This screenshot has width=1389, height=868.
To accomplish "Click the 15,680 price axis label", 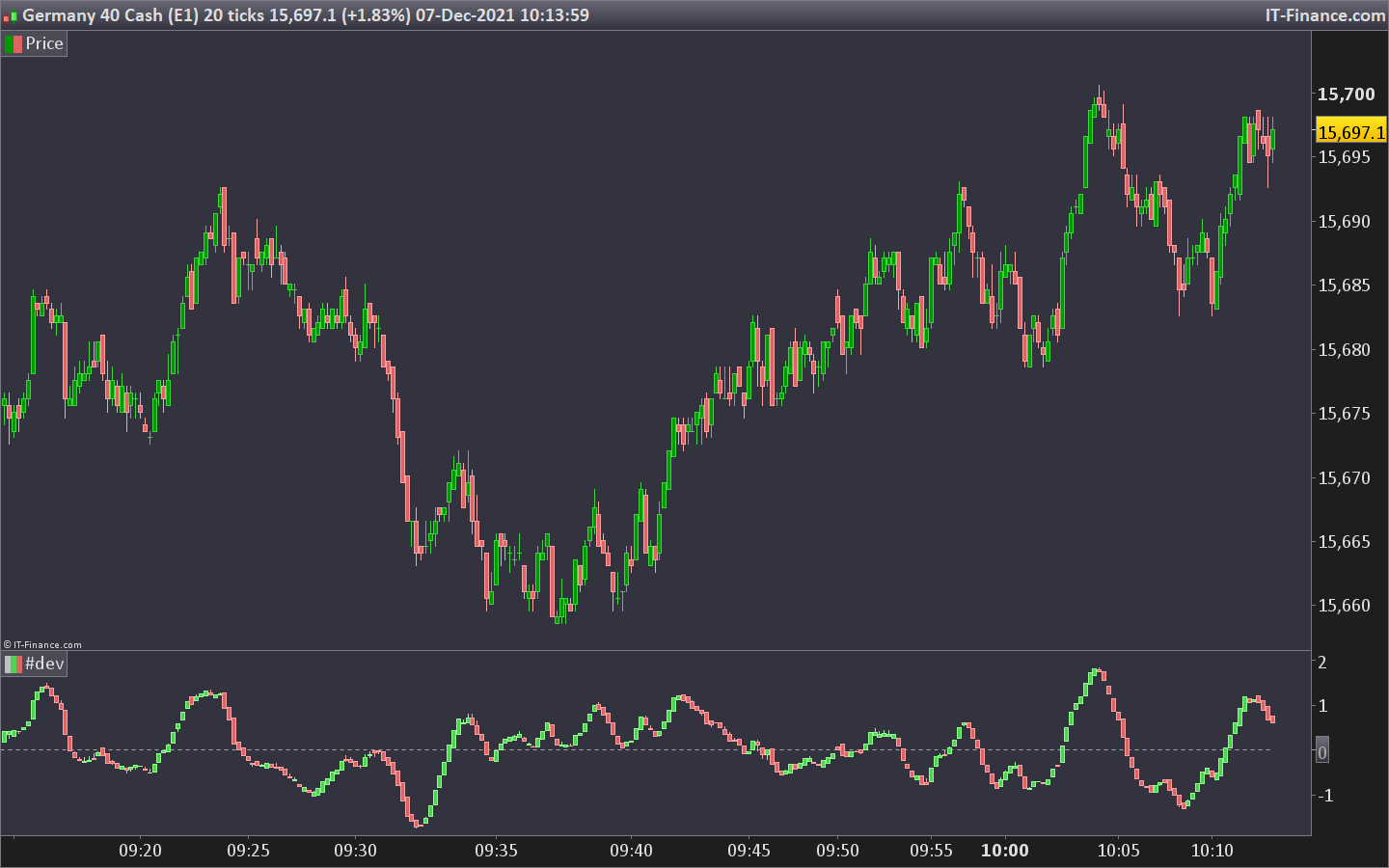I will (x=1344, y=350).
